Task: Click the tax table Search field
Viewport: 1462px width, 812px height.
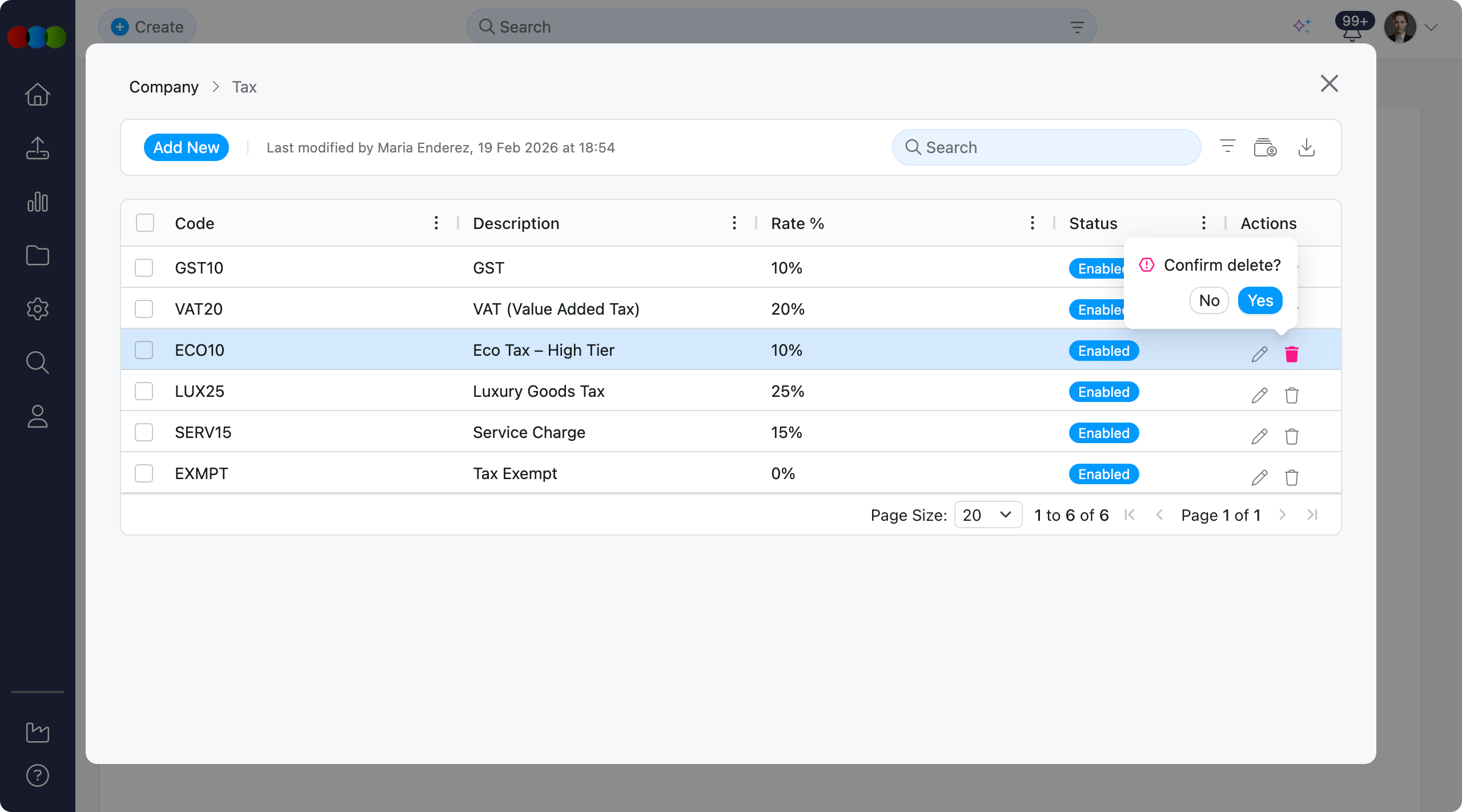Action: (x=1046, y=147)
